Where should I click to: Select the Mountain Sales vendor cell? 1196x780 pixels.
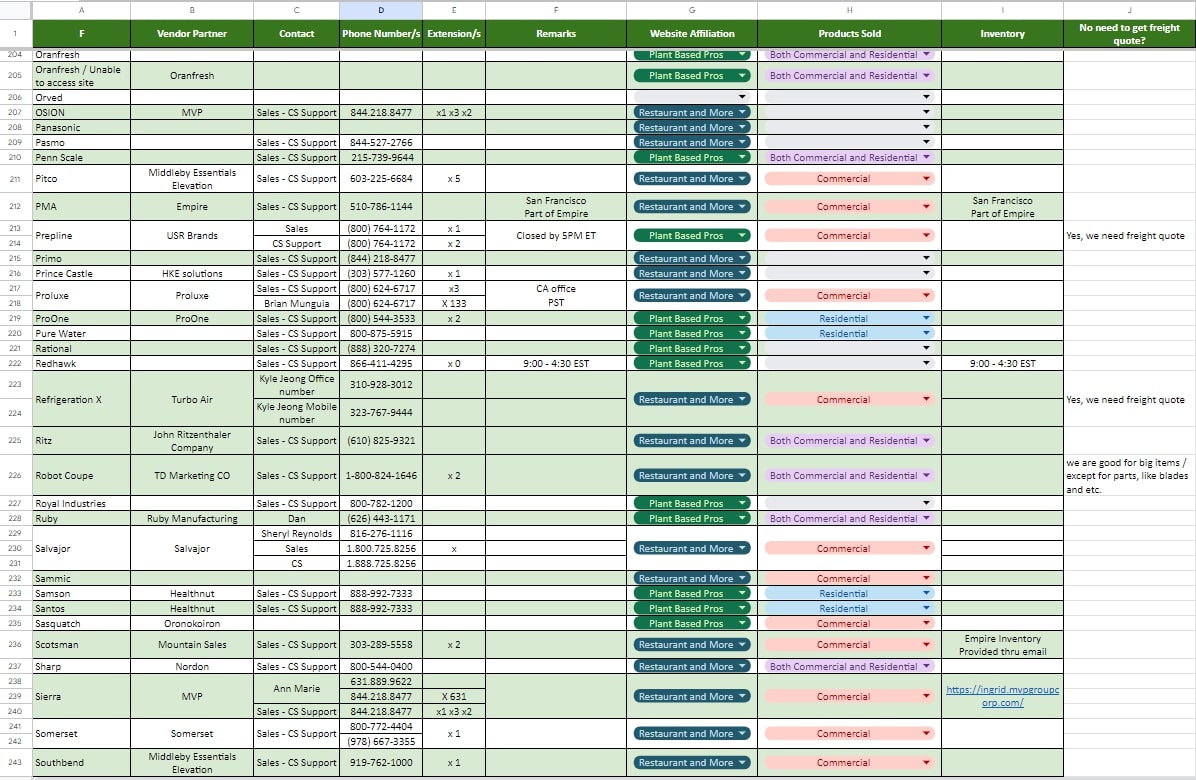coord(191,644)
